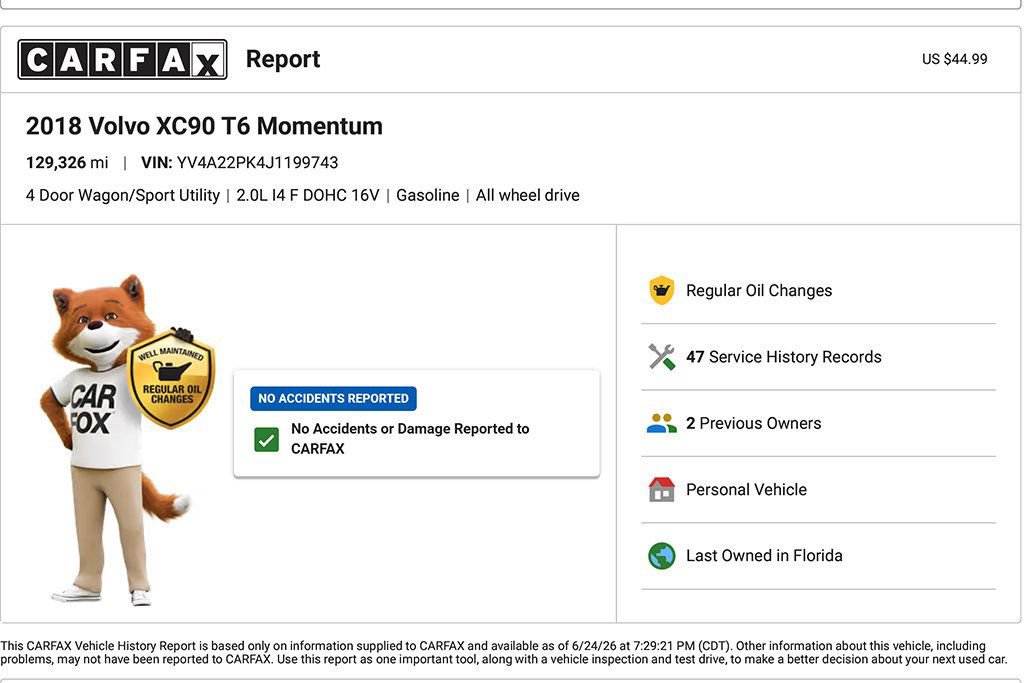Click the Regular Oil Changes shield icon

(662, 291)
